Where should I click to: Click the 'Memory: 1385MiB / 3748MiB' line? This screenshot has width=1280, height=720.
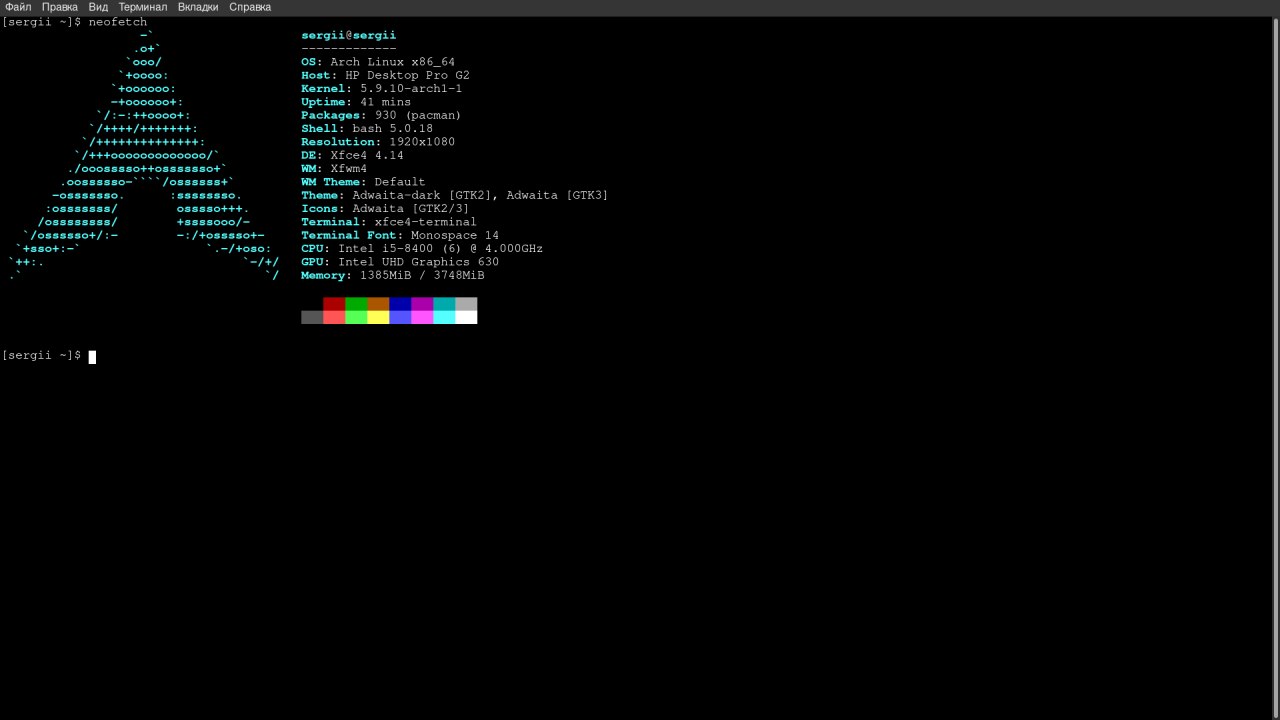[x=392, y=275]
